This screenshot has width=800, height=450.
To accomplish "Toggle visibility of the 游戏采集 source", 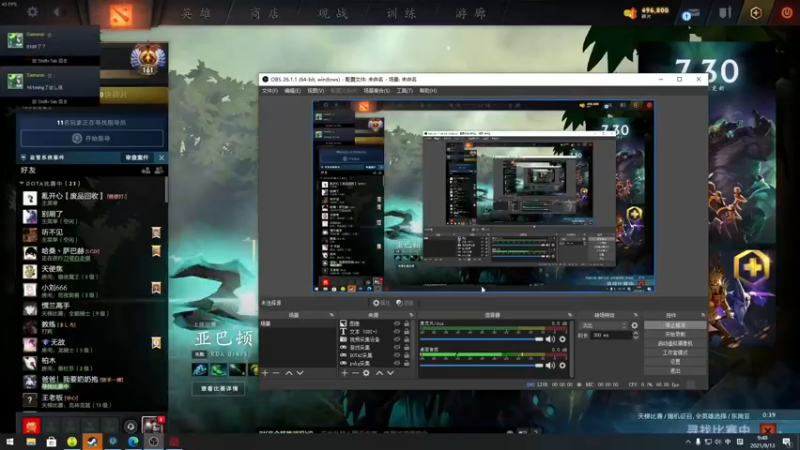I will (x=397, y=347).
